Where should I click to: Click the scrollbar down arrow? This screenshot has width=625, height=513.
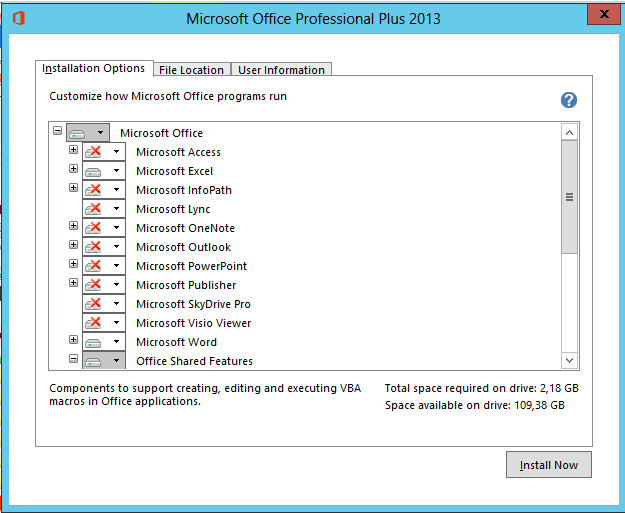pos(570,360)
